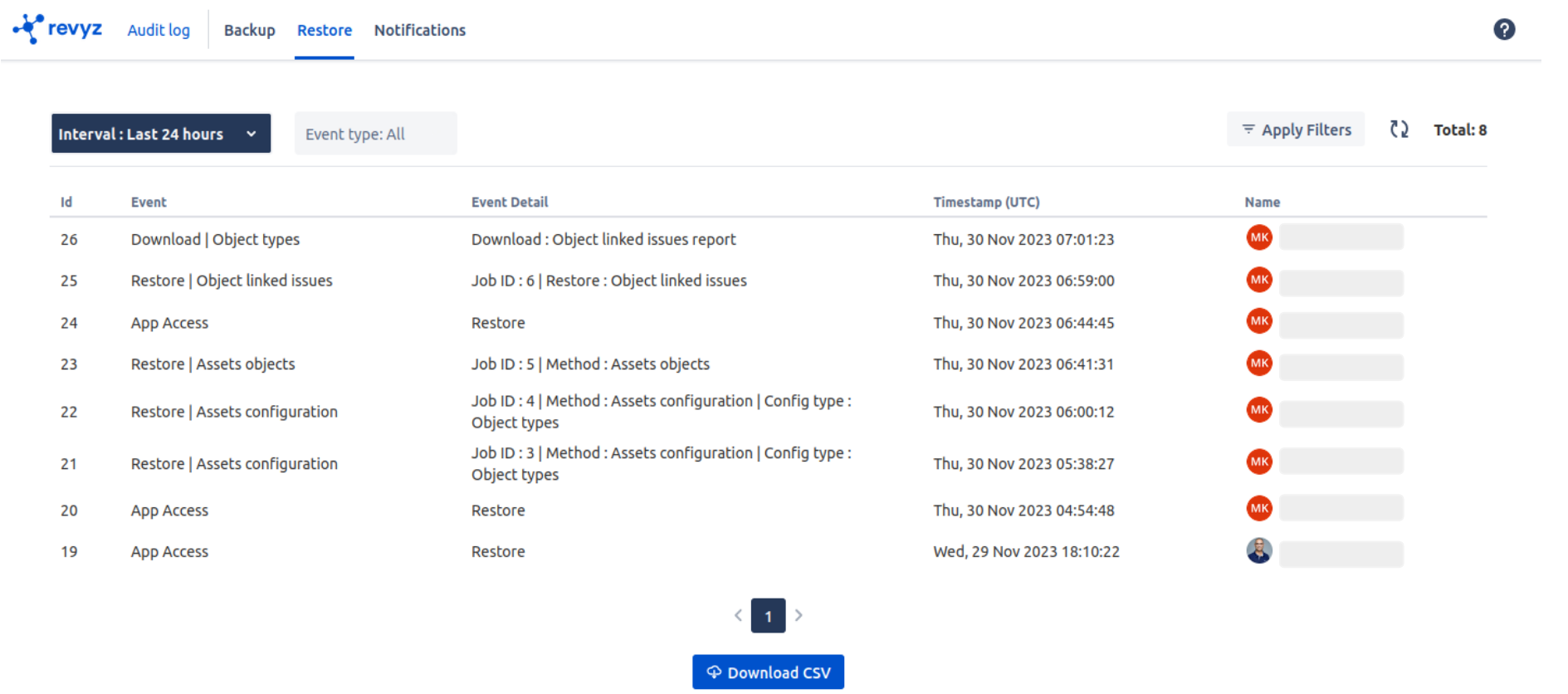
Task: Go to the previous page arrow
Action: tap(738, 615)
